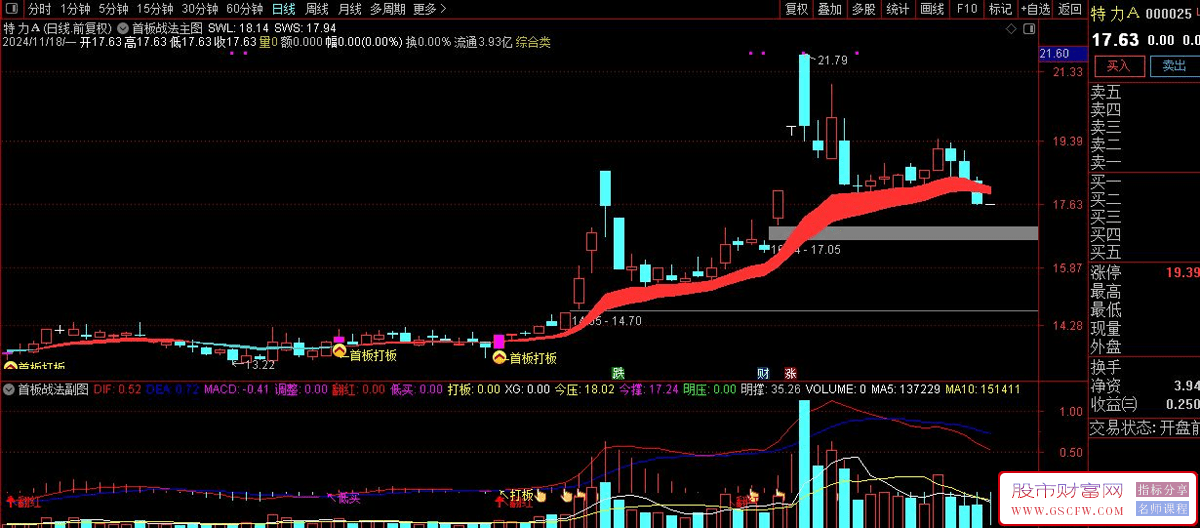Open the 画线 drawing tools
The width and height of the screenshot is (1200, 528).
[932, 9]
